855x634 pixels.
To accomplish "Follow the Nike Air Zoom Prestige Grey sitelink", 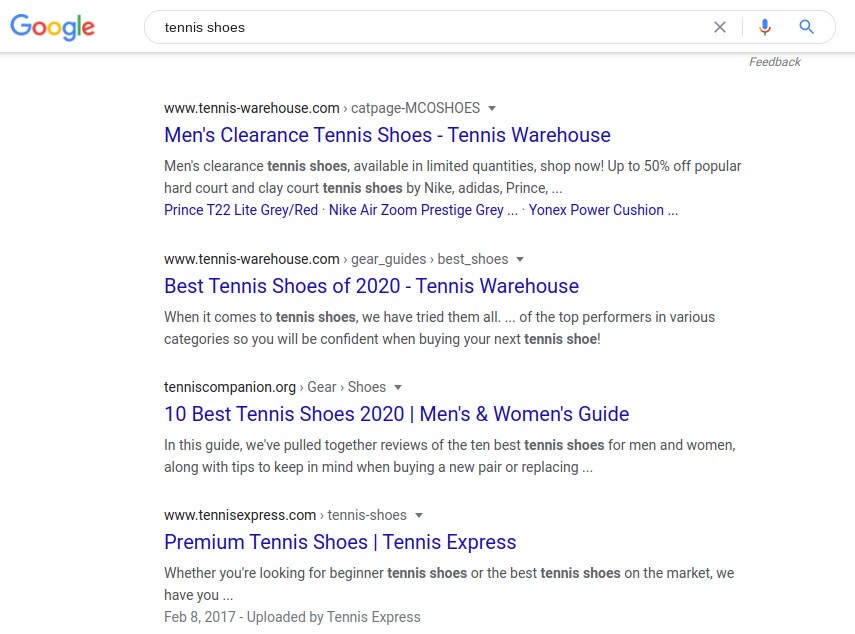I will point(417,210).
